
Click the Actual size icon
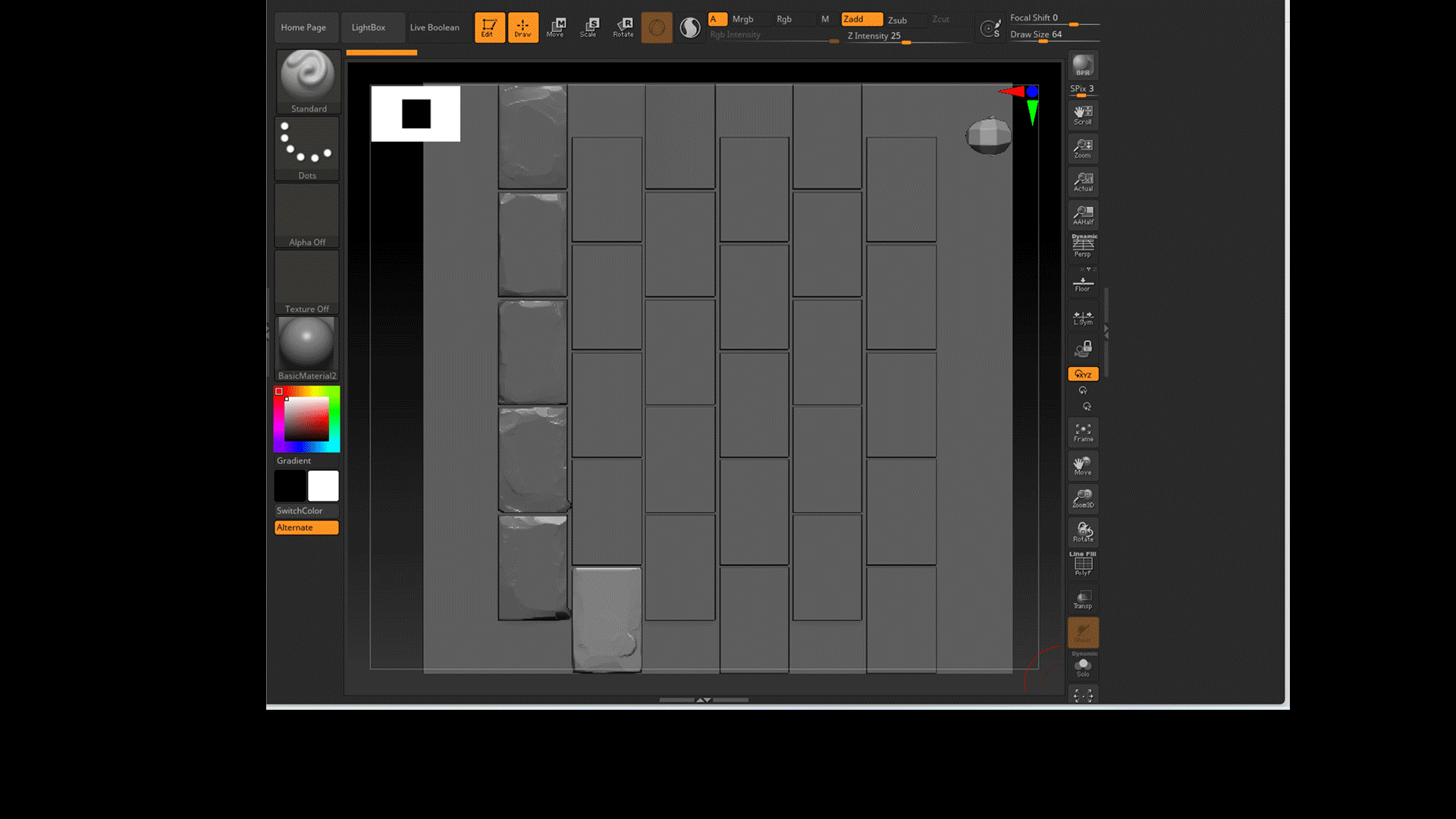[1083, 182]
